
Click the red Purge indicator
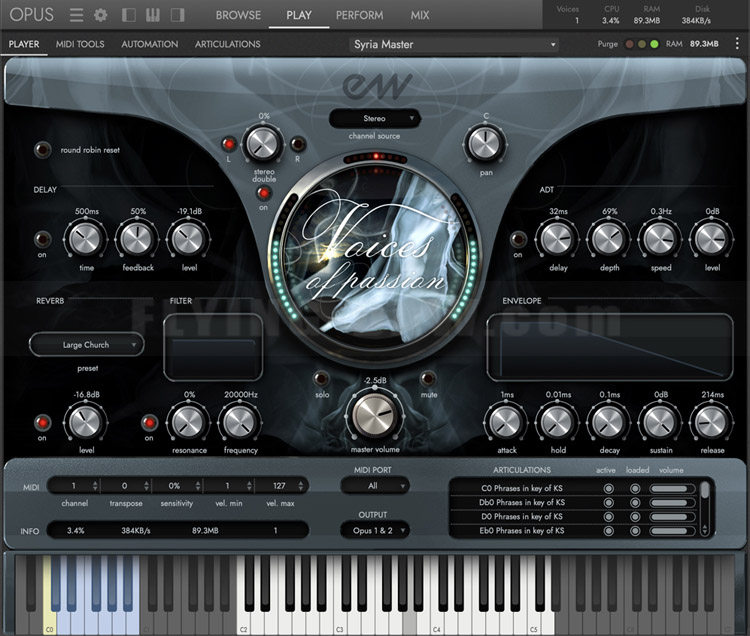coord(629,44)
